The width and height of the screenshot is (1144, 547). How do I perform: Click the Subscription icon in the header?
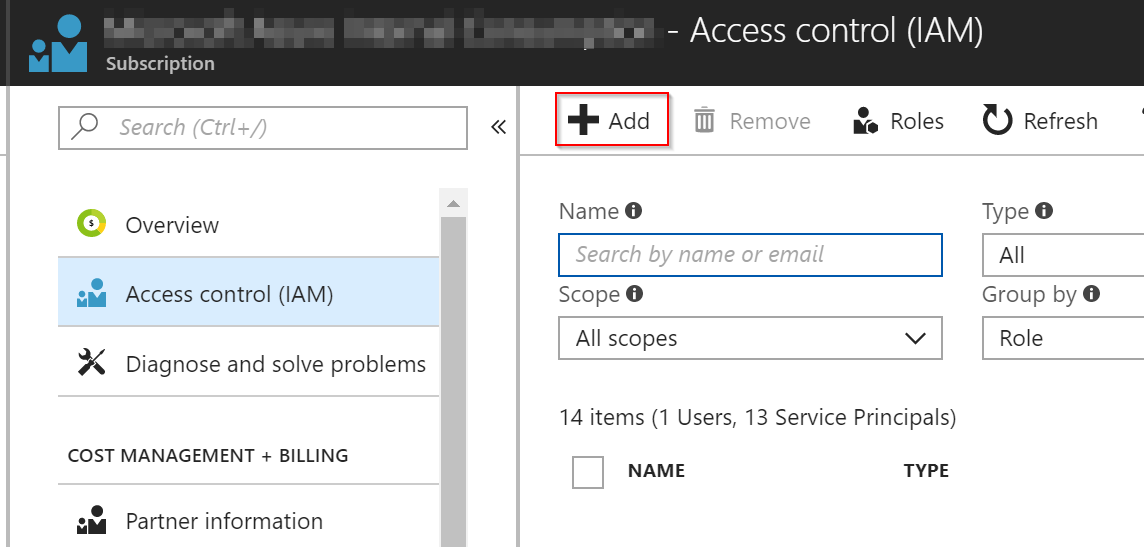pyautogui.click(x=58, y=44)
